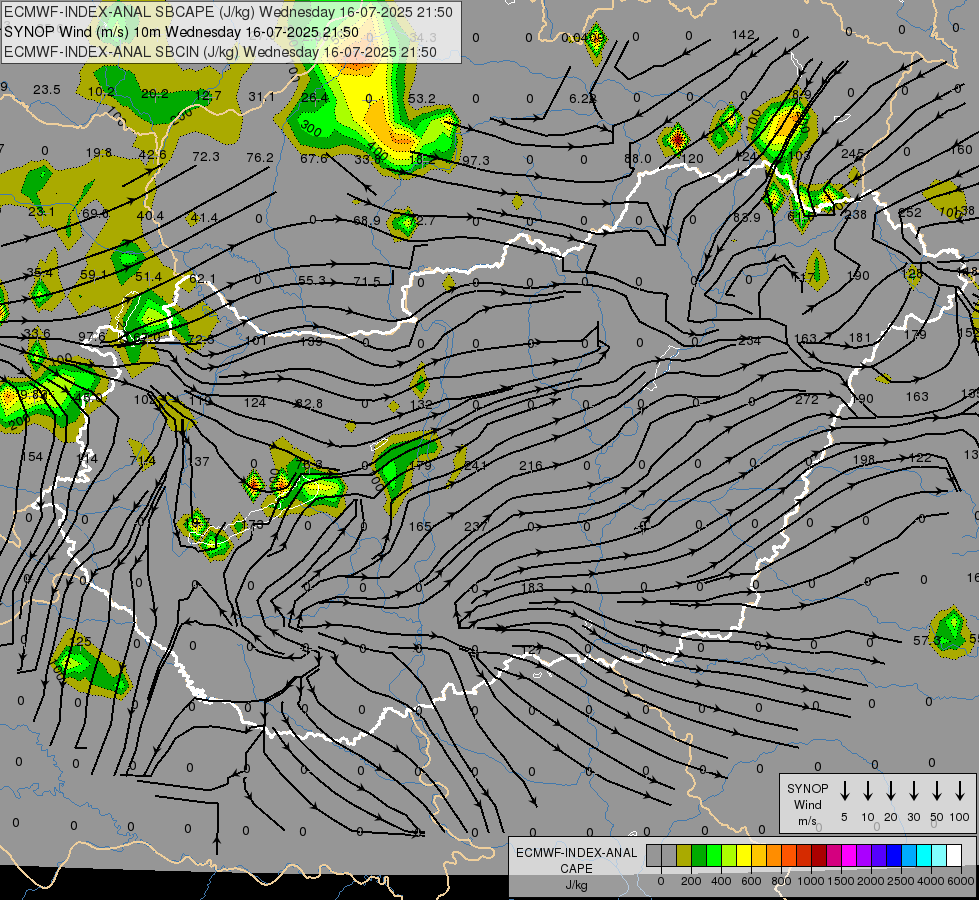This screenshot has width=979, height=900.
Task: Click the map value 183
Action: (532, 588)
